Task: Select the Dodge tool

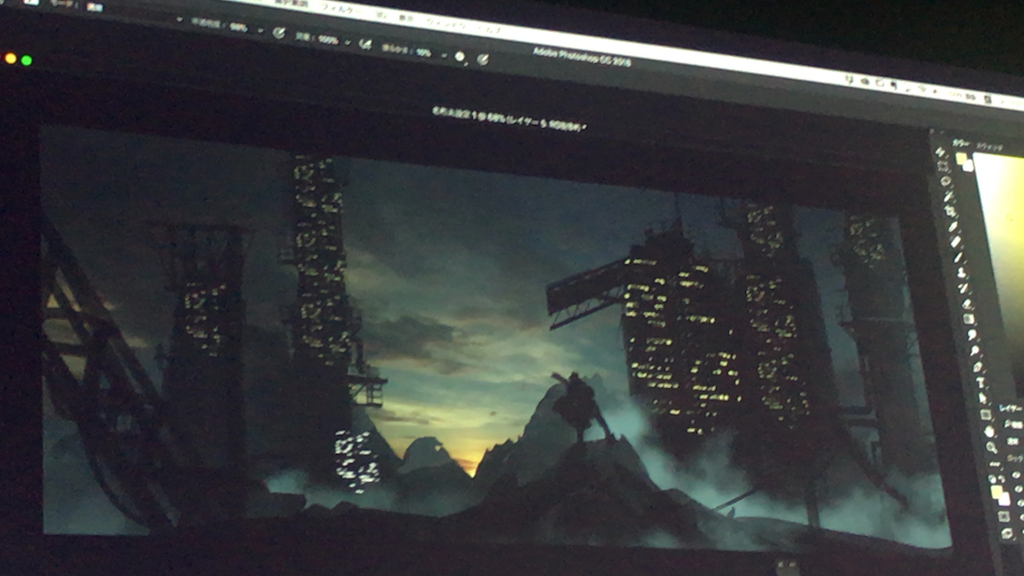Action: tap(975, 349)
